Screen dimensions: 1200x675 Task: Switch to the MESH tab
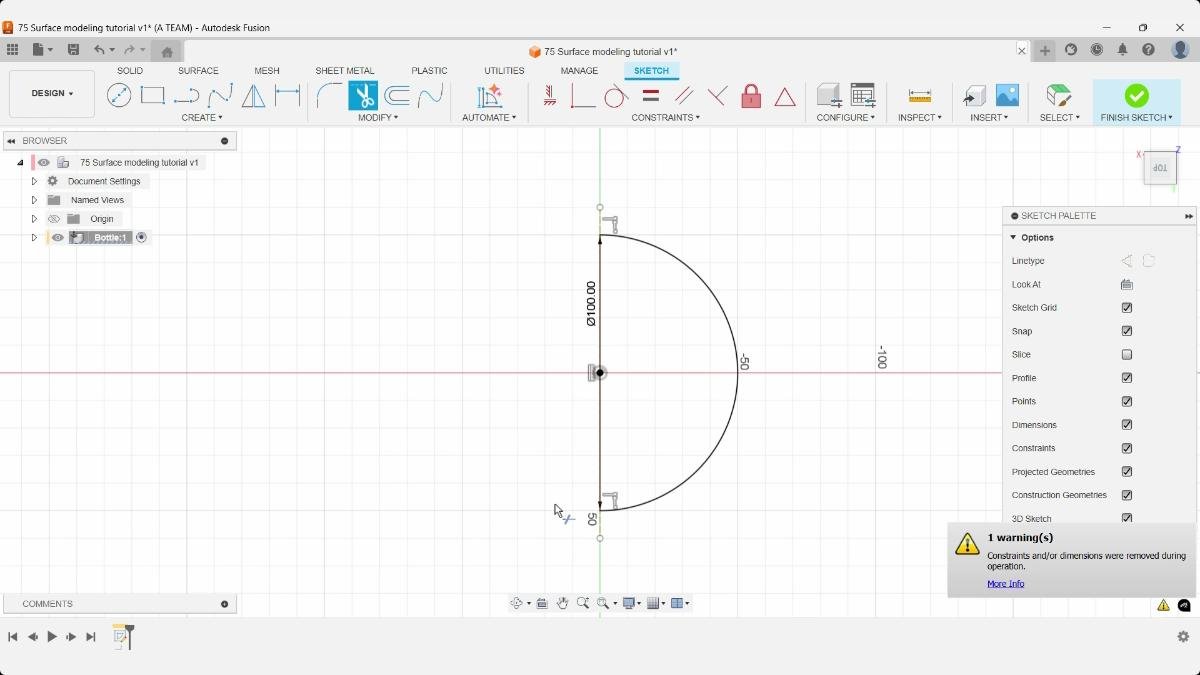pos(267,71)
